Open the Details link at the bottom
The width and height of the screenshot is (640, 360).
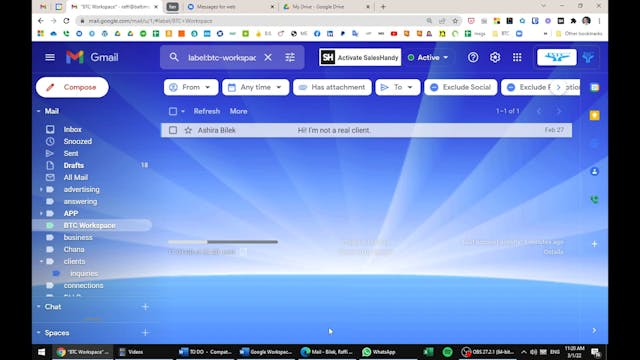point(553,252)
